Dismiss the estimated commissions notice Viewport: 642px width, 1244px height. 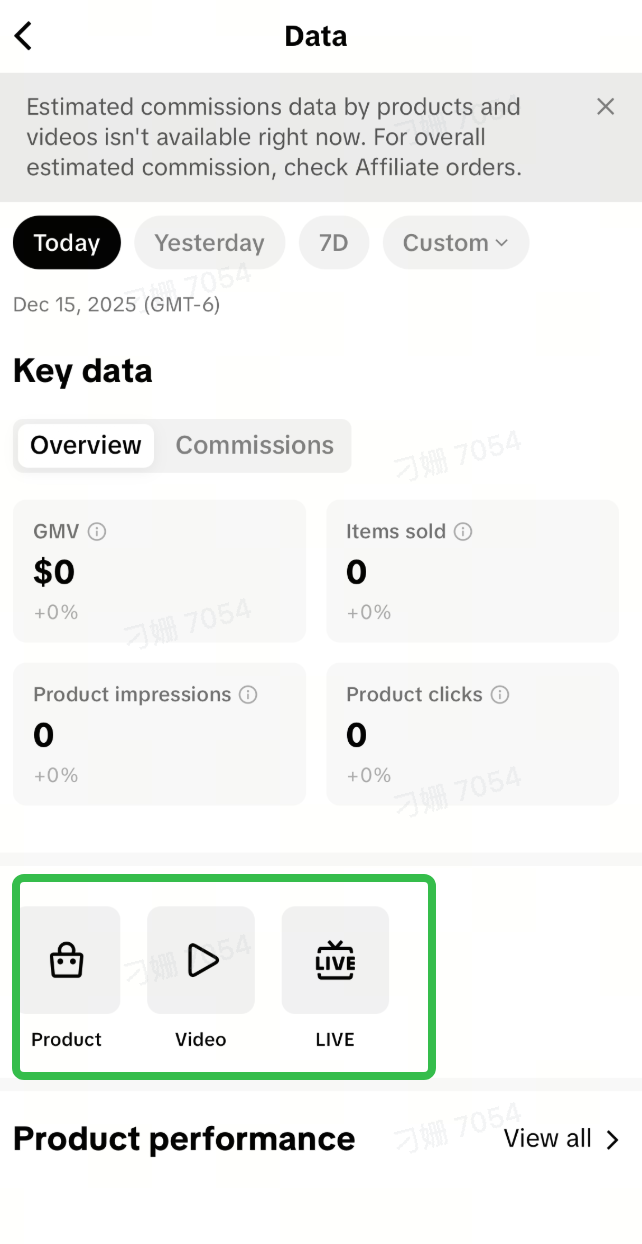(605, 107)
